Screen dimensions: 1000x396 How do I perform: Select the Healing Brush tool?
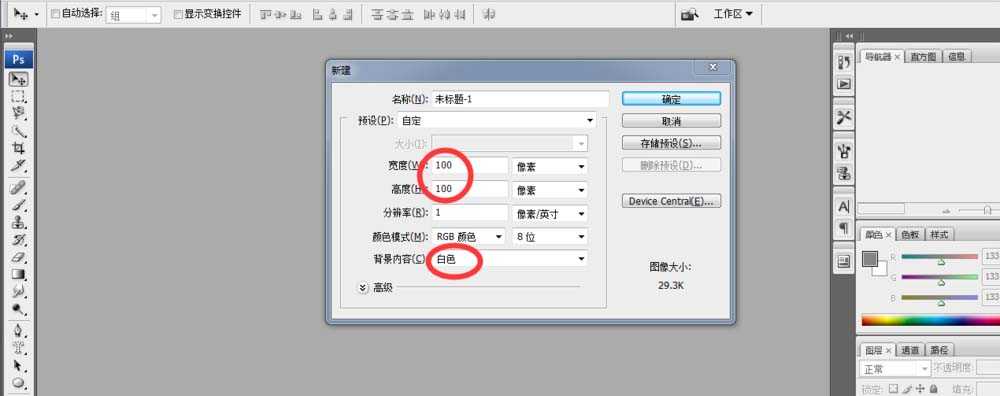pyautogui.click(x=18, y=187)
